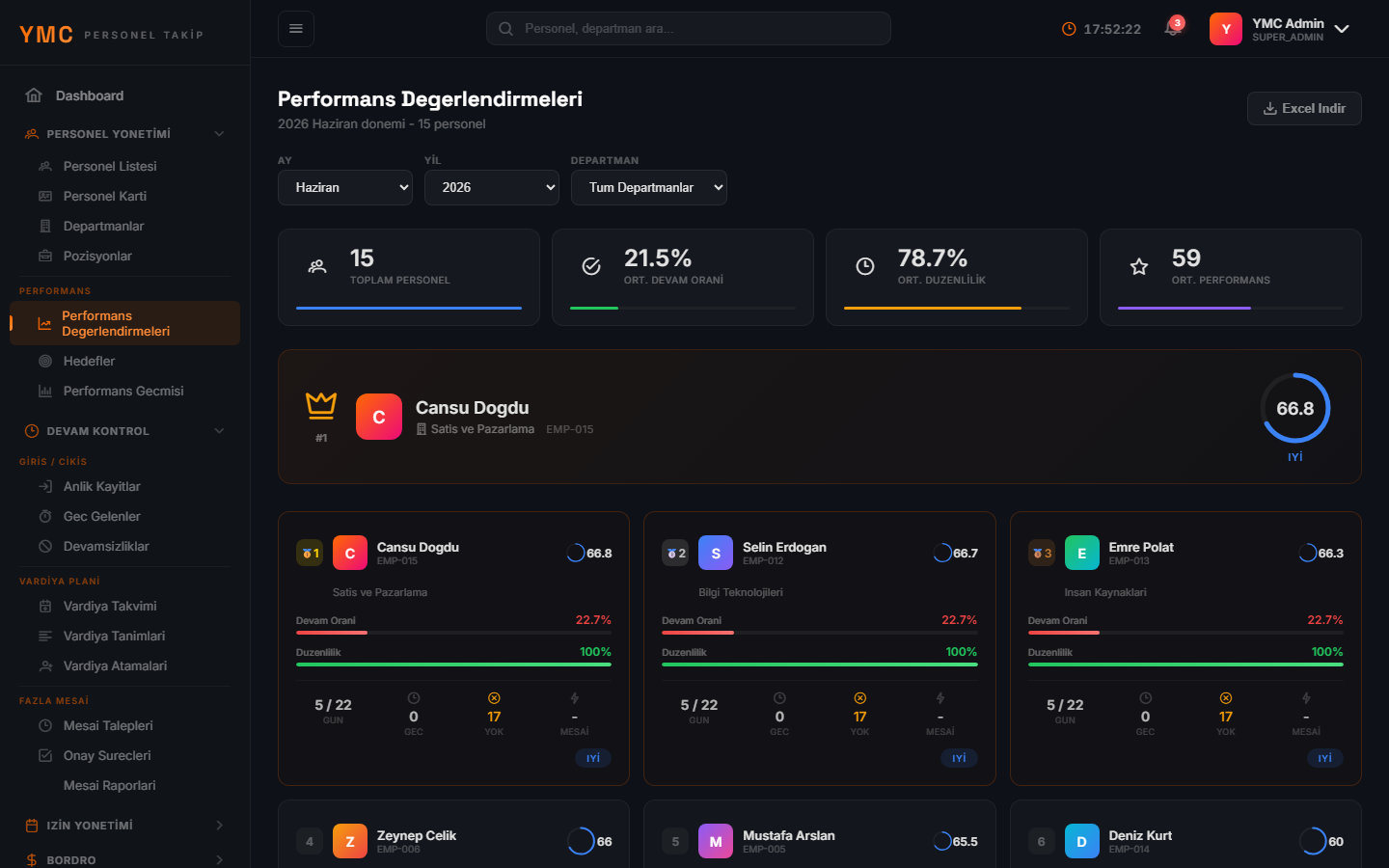The width and height of the screenshot is (1389, 868).
Task: Select Performans Degerlendirmeleri menu item
Action: tap(125, 323)
